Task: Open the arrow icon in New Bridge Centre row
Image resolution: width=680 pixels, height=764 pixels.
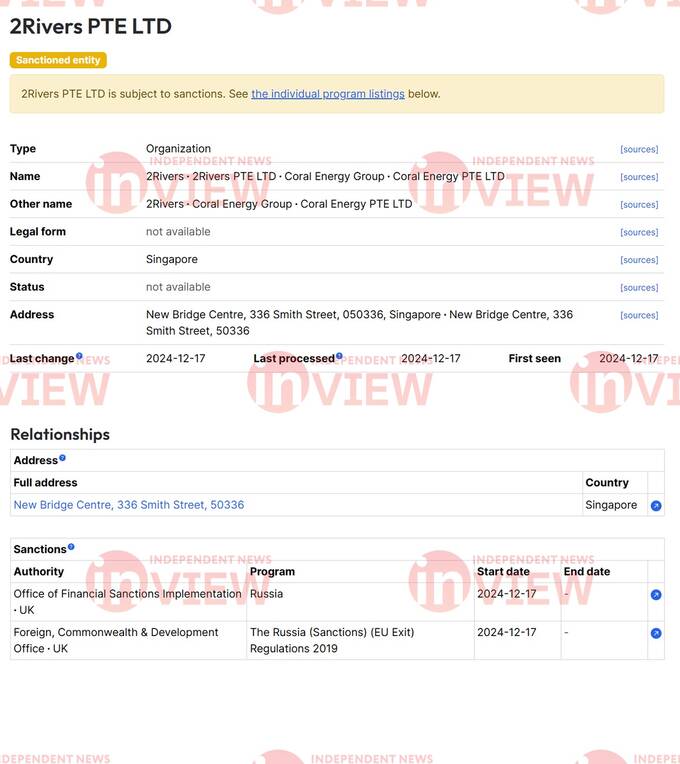Action: click(656, 506)
